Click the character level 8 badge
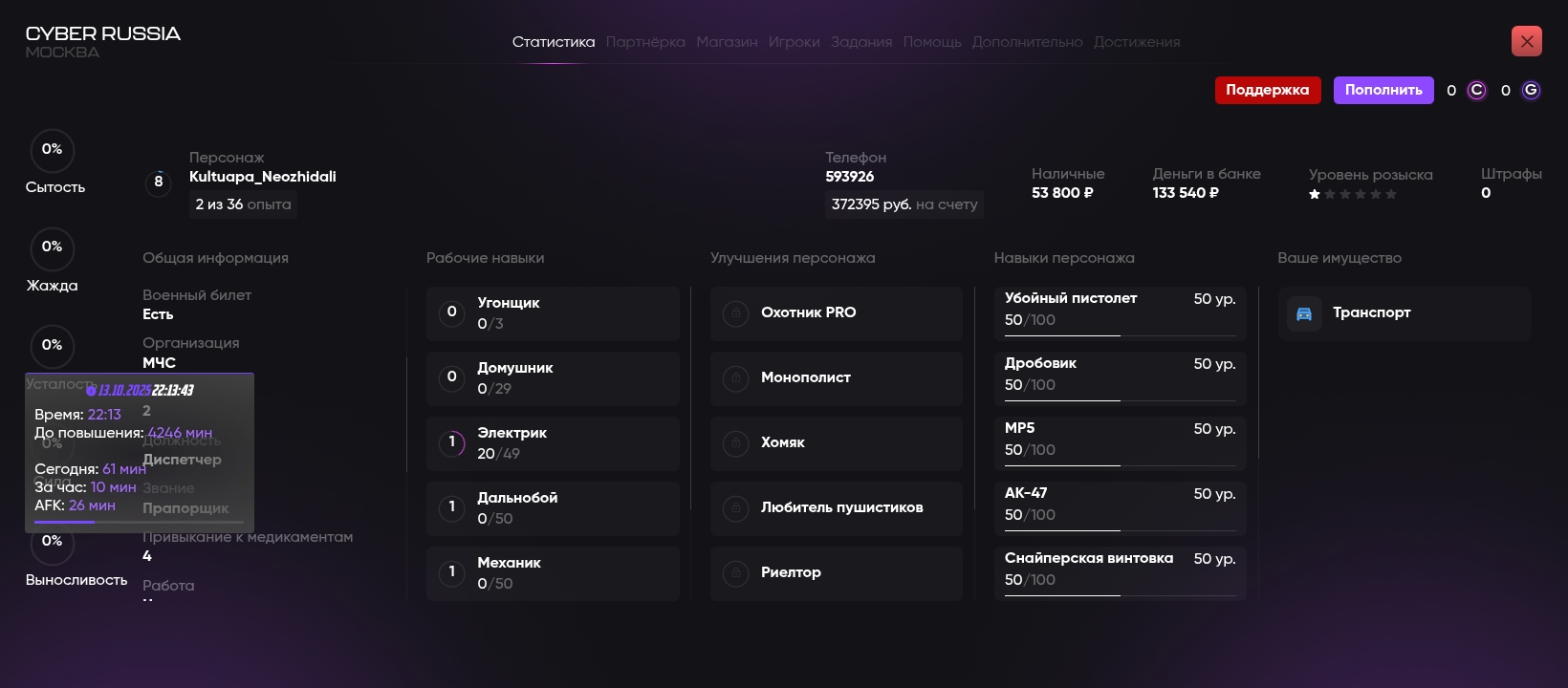Screen dimensions: 1568x688 pos(159,182)
